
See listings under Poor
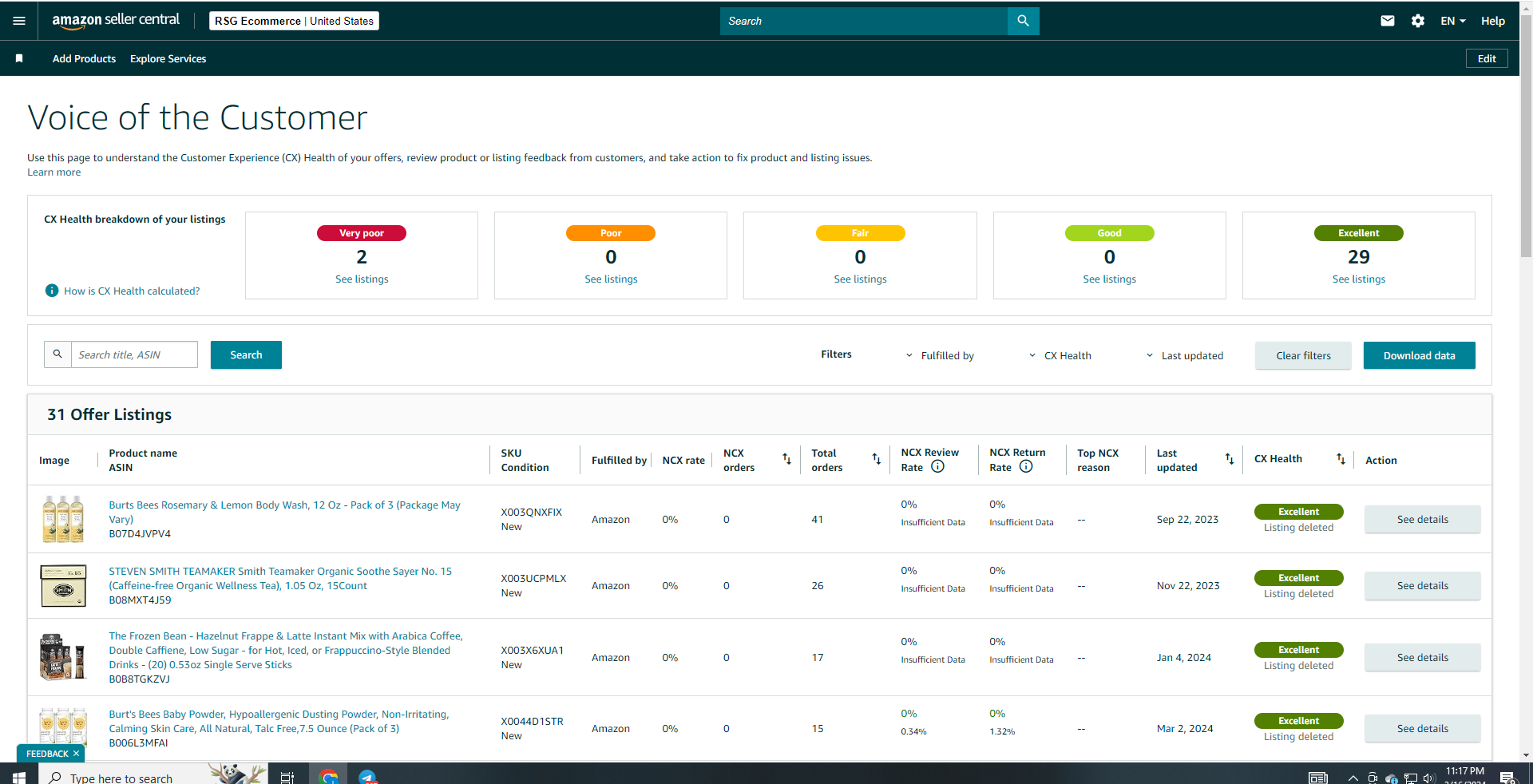[611, 279]
